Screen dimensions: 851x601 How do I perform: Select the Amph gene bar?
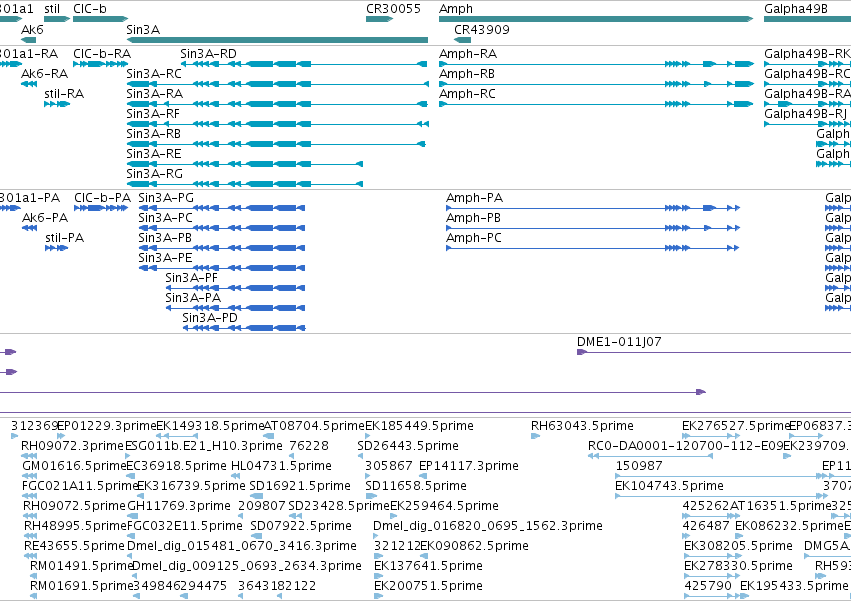[596, 19]
